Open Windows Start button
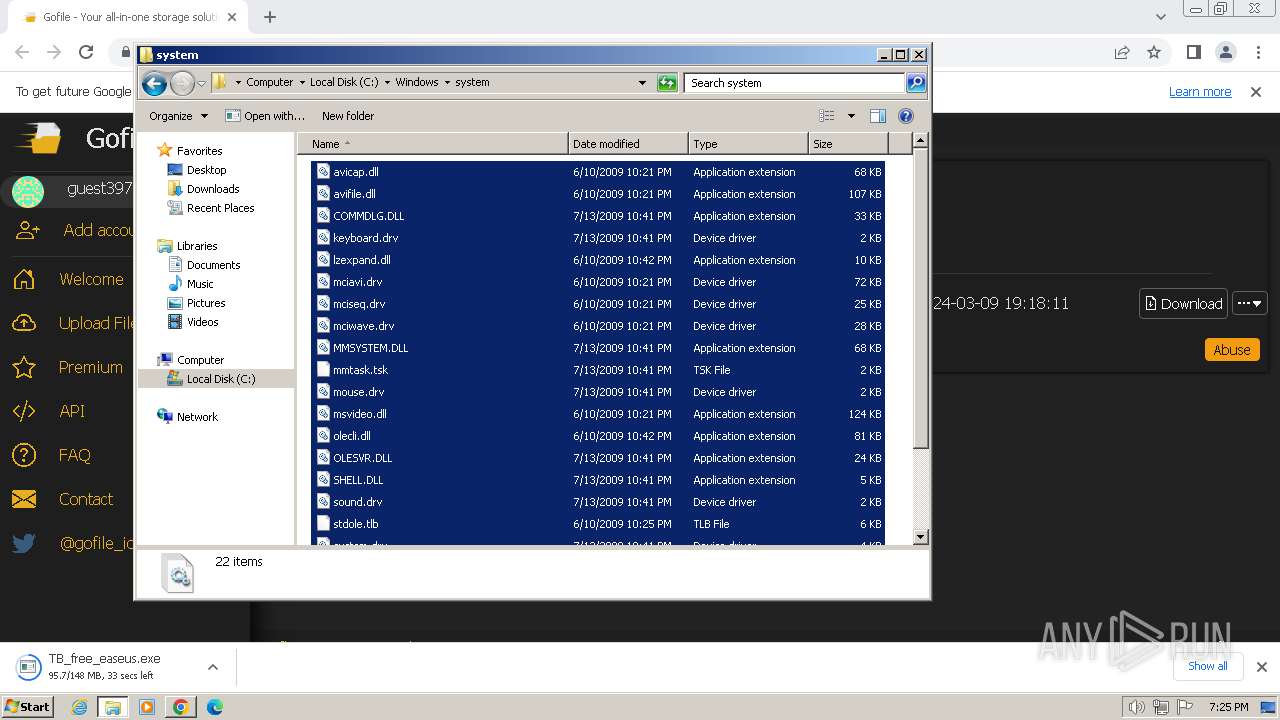Viewport: 1280px width, 720px height. (x=28, y=707)
